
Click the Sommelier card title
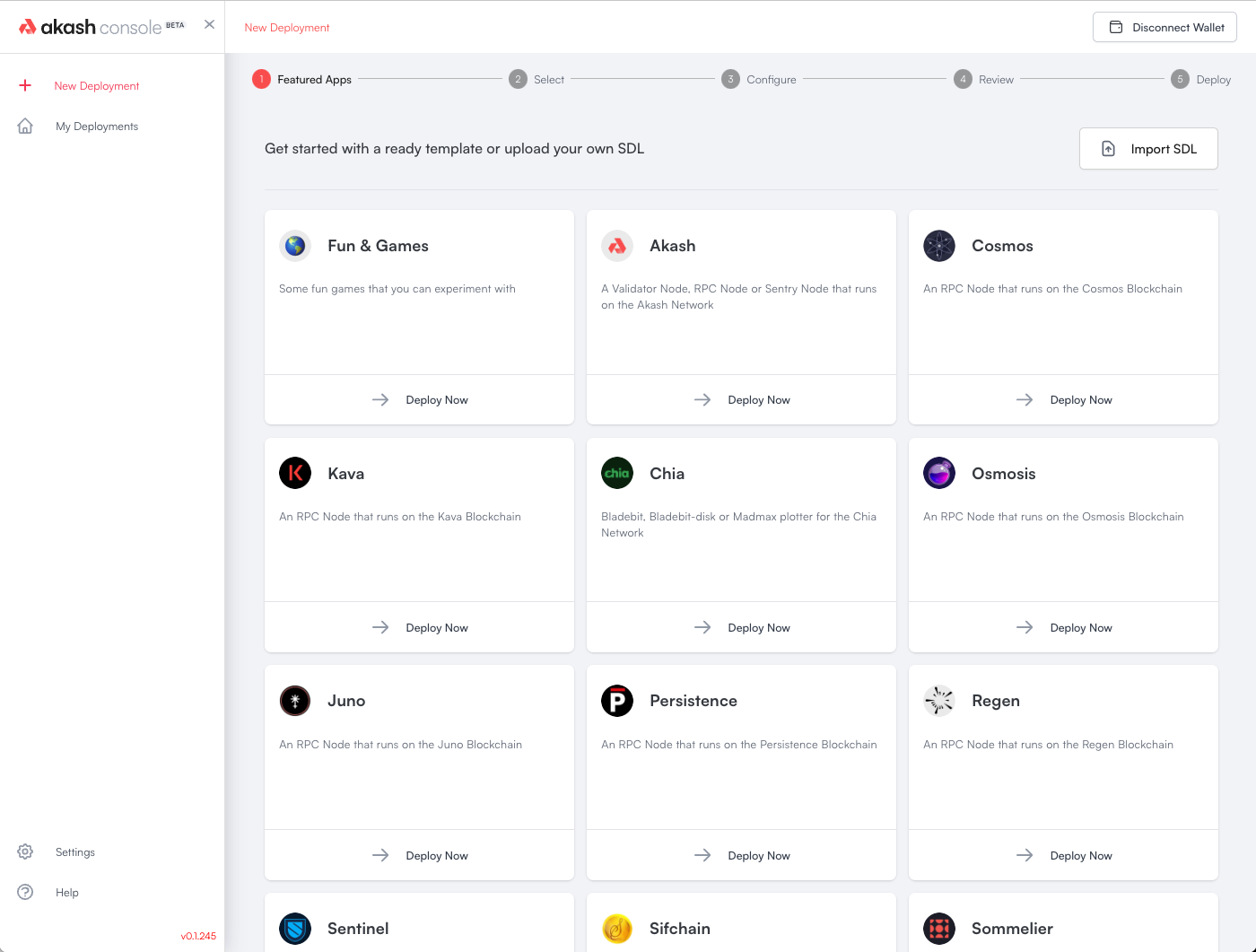pos(1012,928)
